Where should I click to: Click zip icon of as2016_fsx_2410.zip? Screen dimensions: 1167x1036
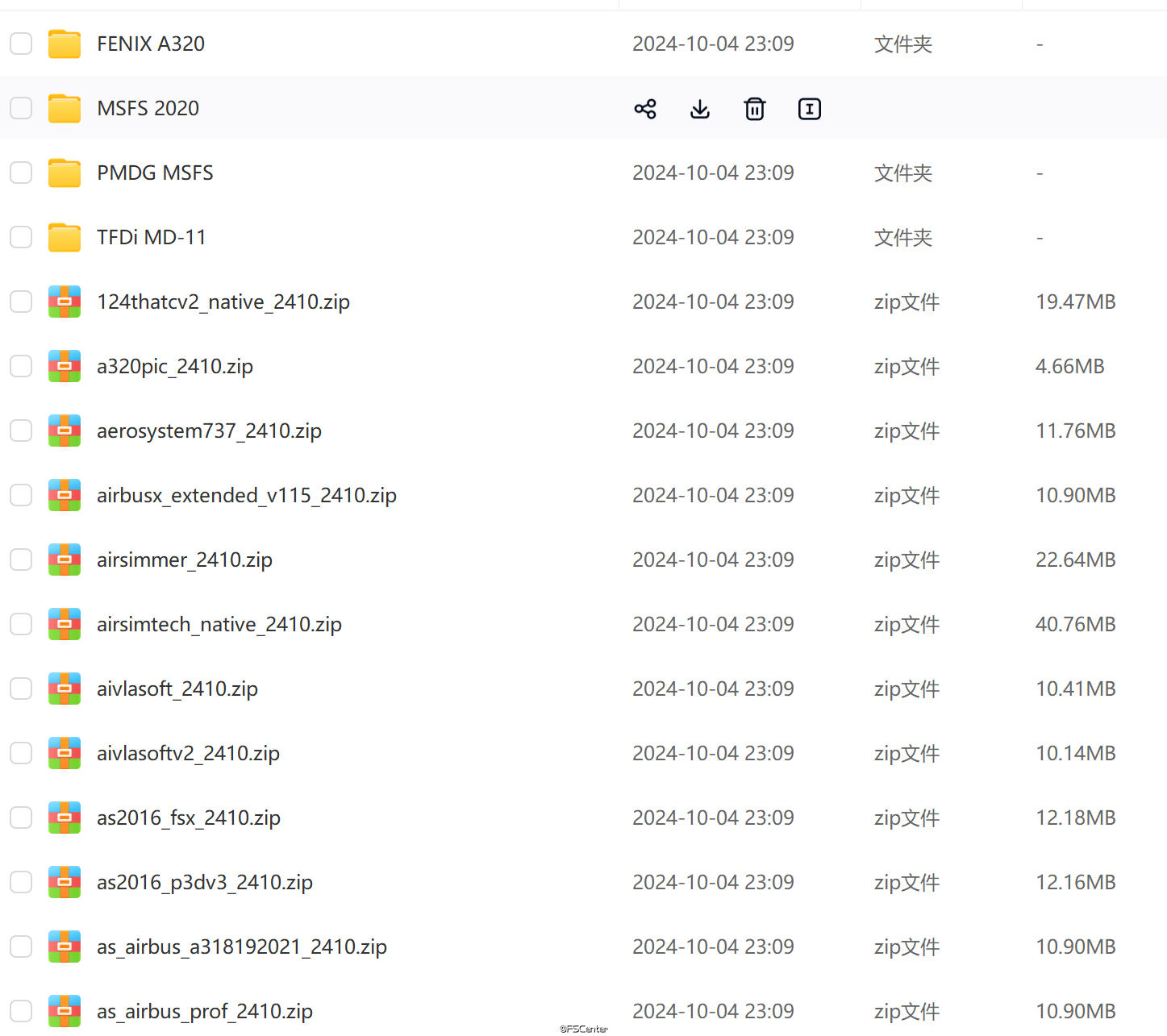click(x=65, y=818)
